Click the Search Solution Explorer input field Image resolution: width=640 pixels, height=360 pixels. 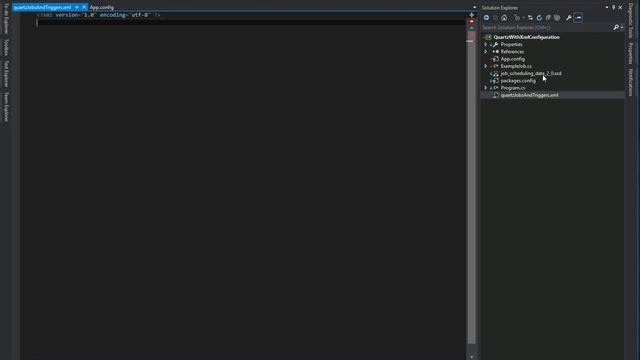[546, 27]
